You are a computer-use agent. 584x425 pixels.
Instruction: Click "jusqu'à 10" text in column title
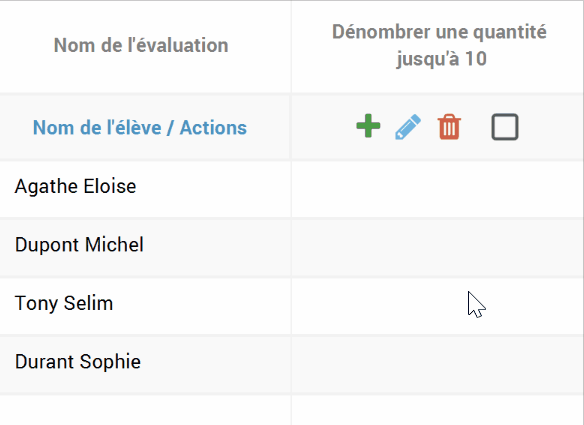click(441, 59)
